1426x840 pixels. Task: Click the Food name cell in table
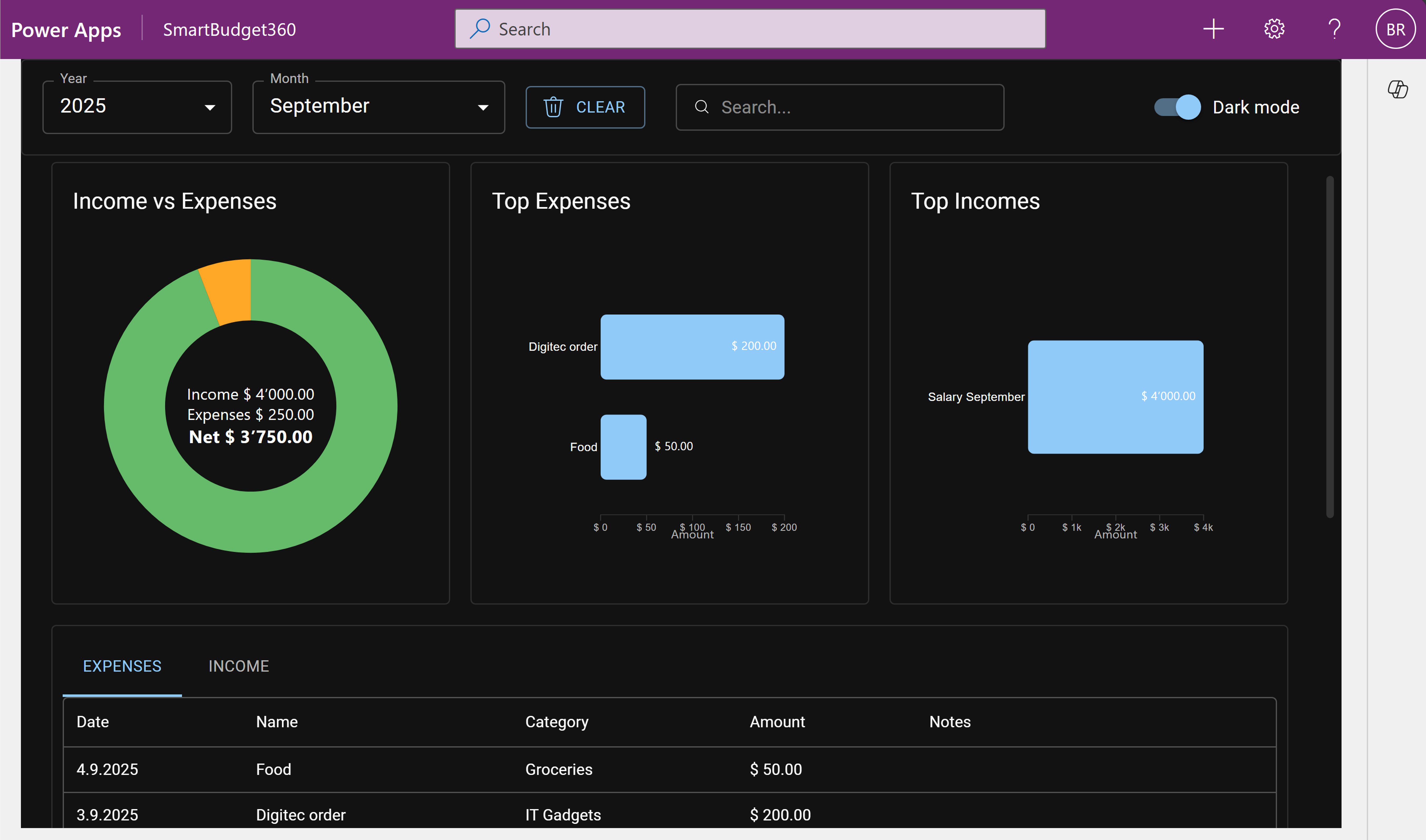tap(273, 769)
